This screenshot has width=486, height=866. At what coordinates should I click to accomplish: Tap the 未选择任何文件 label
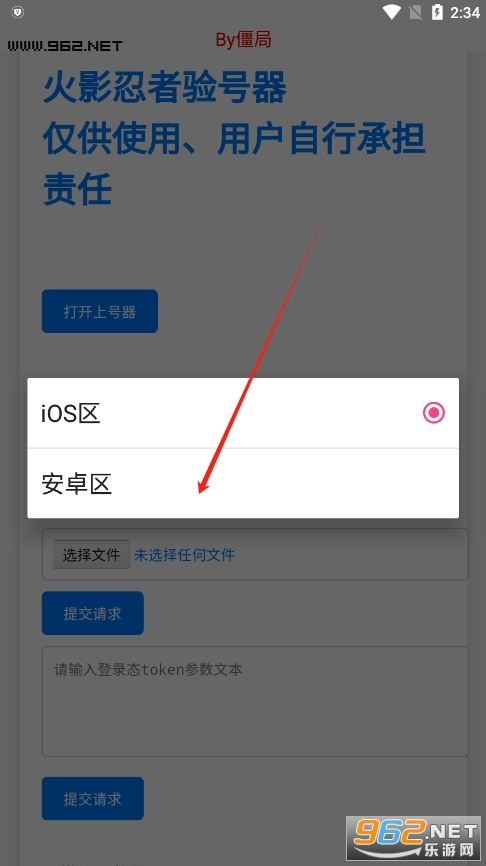coord(184,555)
